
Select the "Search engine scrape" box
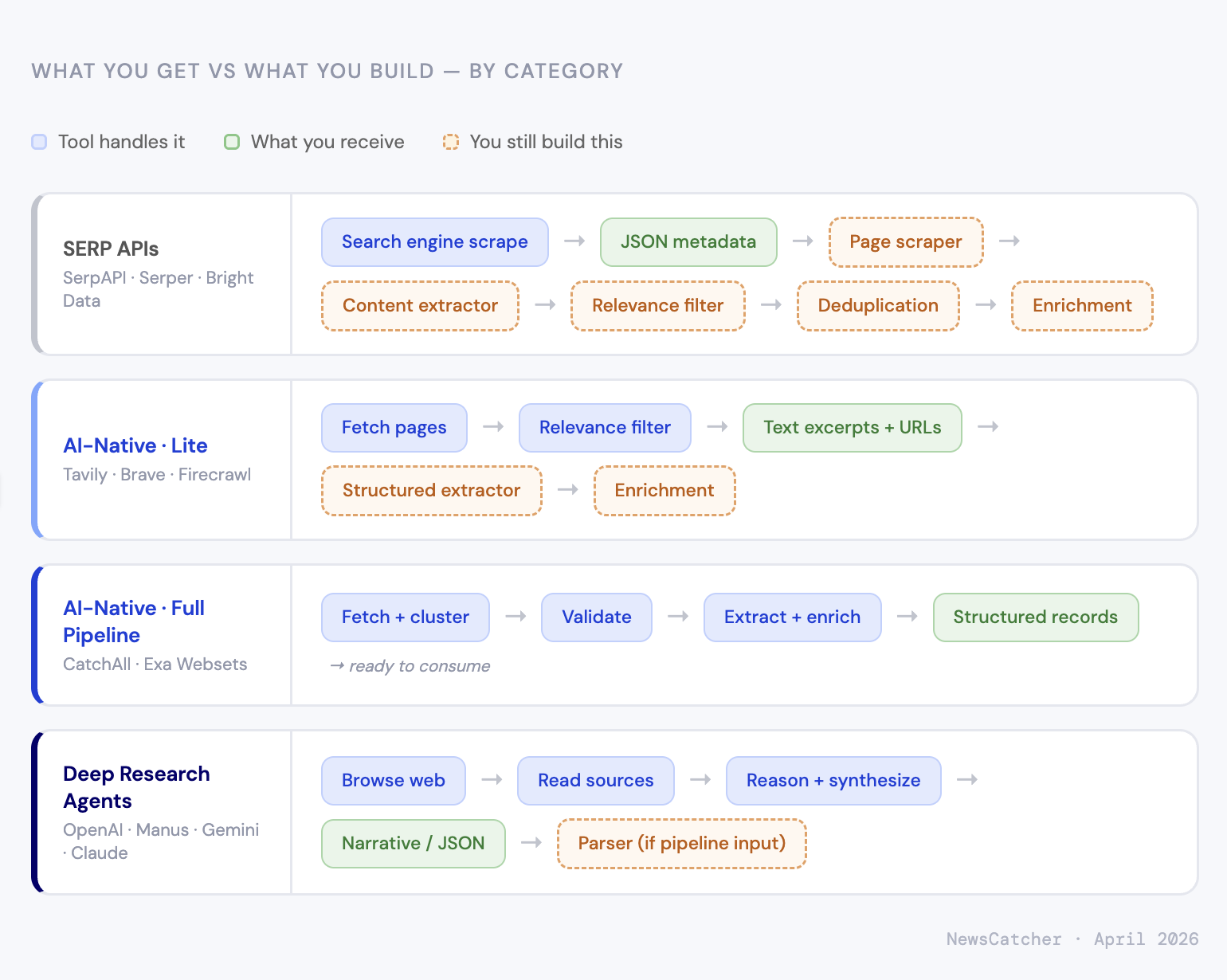[435, 242]
